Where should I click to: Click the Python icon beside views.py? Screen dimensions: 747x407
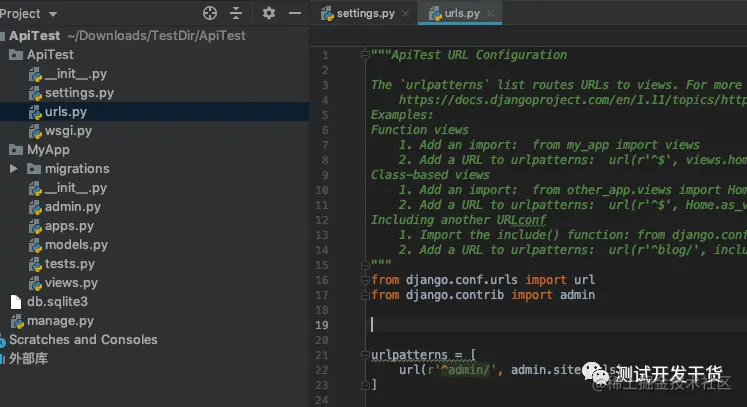(x=35, y=284)
